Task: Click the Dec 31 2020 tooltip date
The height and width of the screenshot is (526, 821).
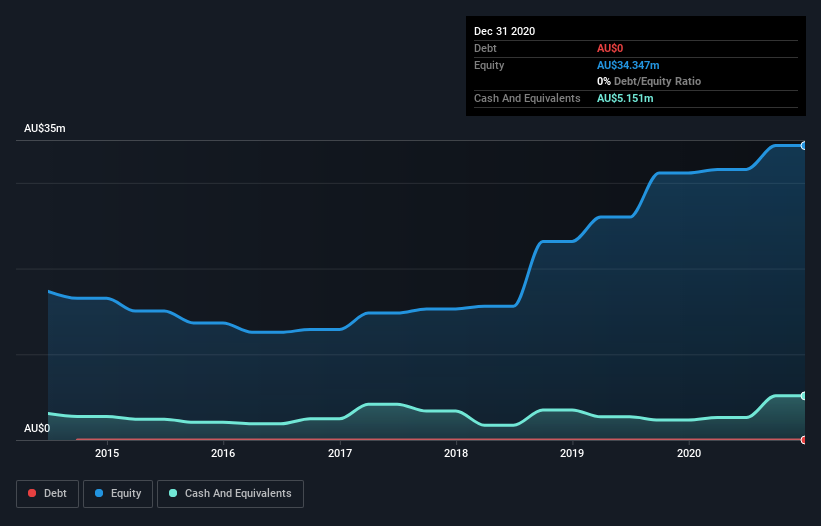Action: tap(504, 31)
